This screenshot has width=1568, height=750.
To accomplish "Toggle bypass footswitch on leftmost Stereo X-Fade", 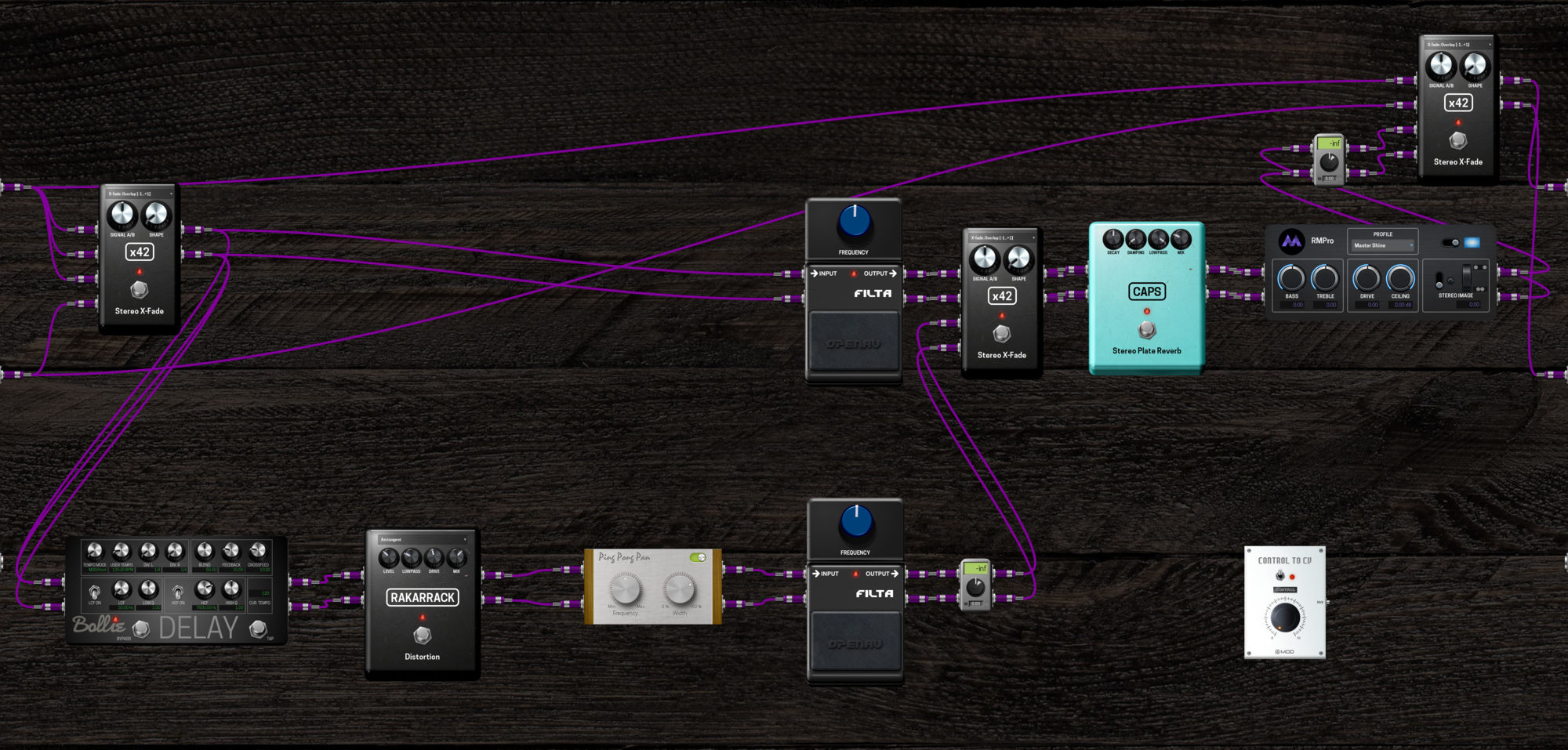I will [140, 290].
